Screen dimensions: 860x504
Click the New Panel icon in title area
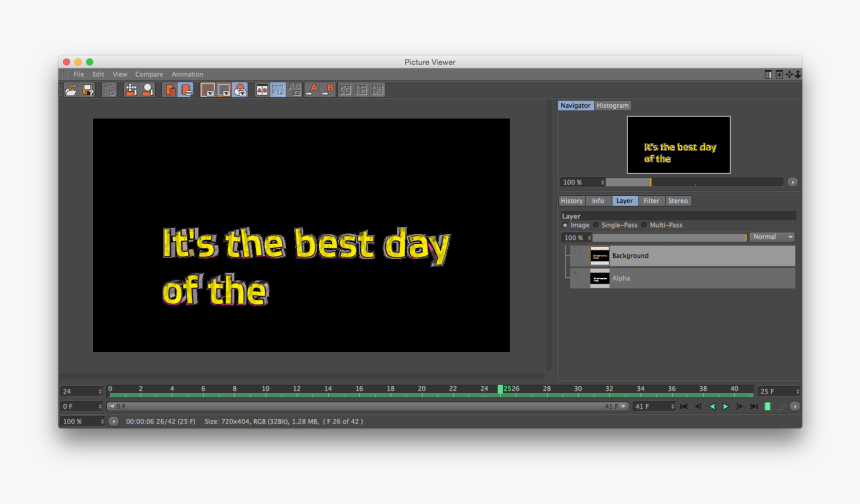(x=768, y=75)
